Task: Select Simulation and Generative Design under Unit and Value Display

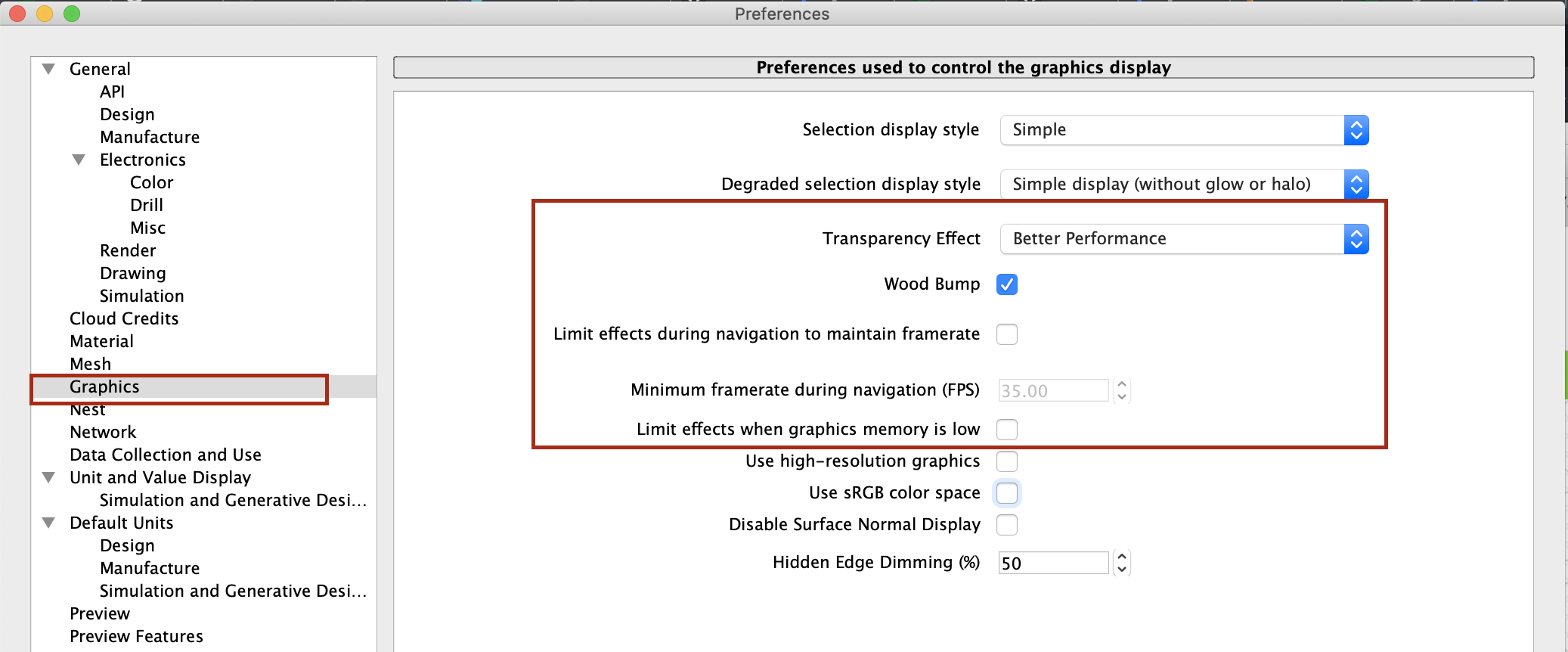Action: click(x=233, y=500)
